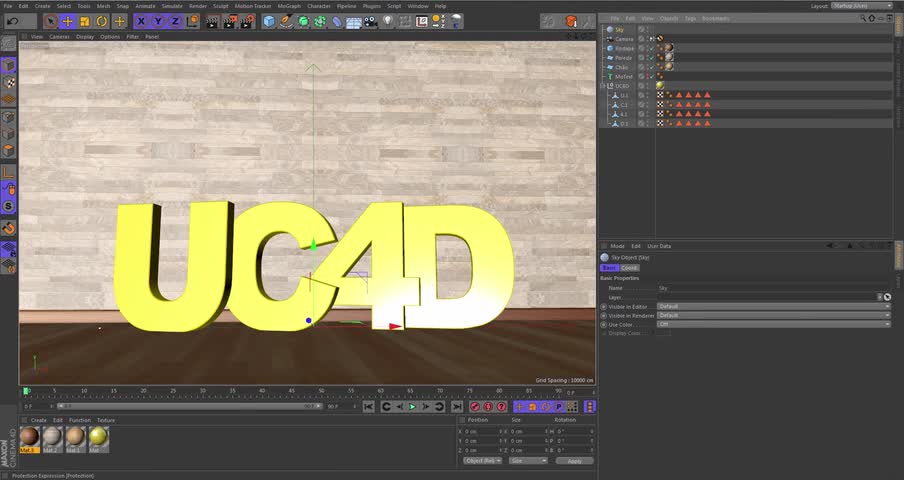This screenshot has width=904, height=480.
Task: Click Make Editable icon in left toolbar
Action: click(x=9, y=42)
